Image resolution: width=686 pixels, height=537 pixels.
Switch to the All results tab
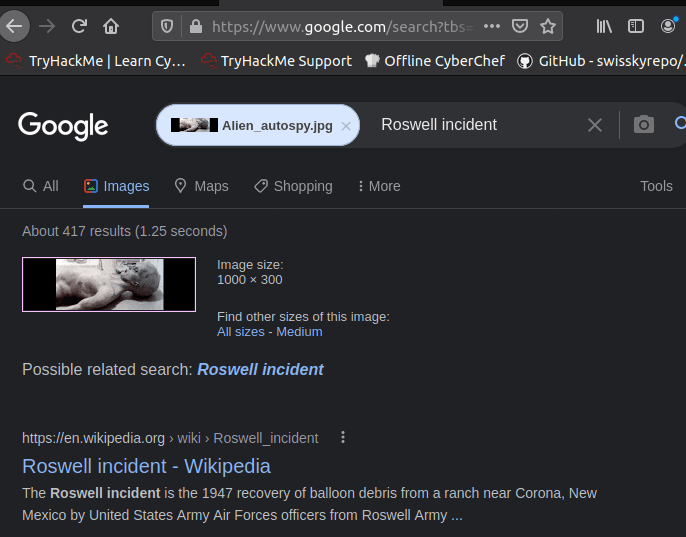coord(40,186)
